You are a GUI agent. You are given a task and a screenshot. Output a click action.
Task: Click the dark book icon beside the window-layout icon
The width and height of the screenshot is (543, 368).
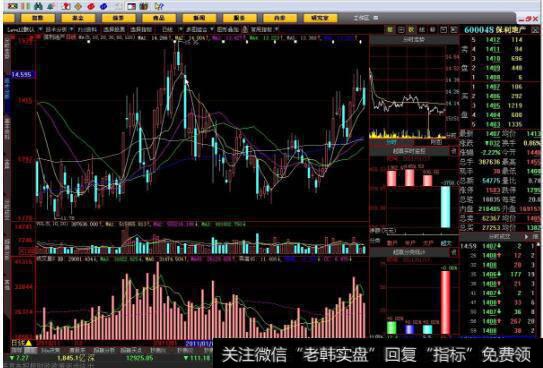pyautogui.click(x=144, y=6)
